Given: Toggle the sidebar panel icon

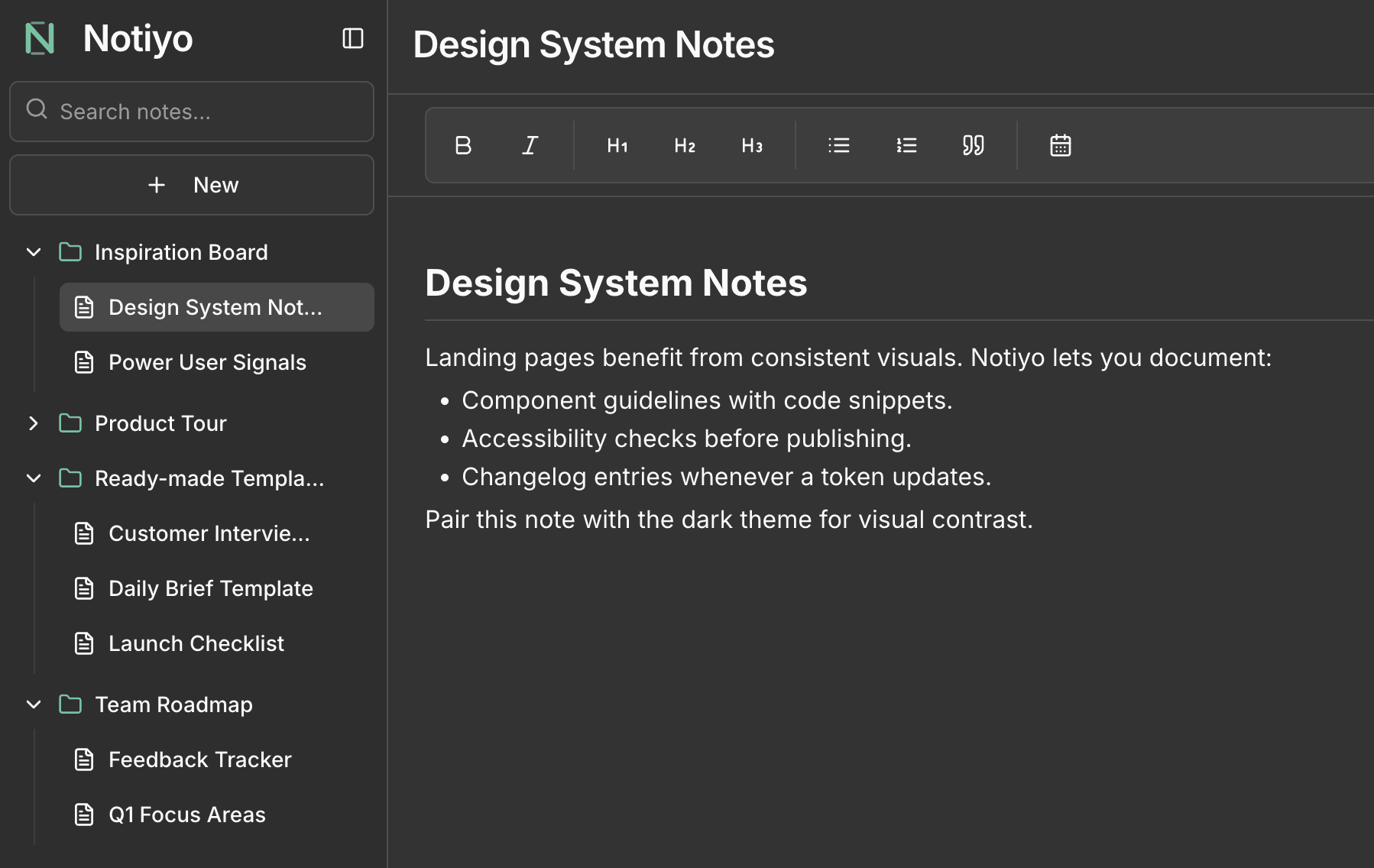Looking at the screenshot, I should tap(352, 38).
